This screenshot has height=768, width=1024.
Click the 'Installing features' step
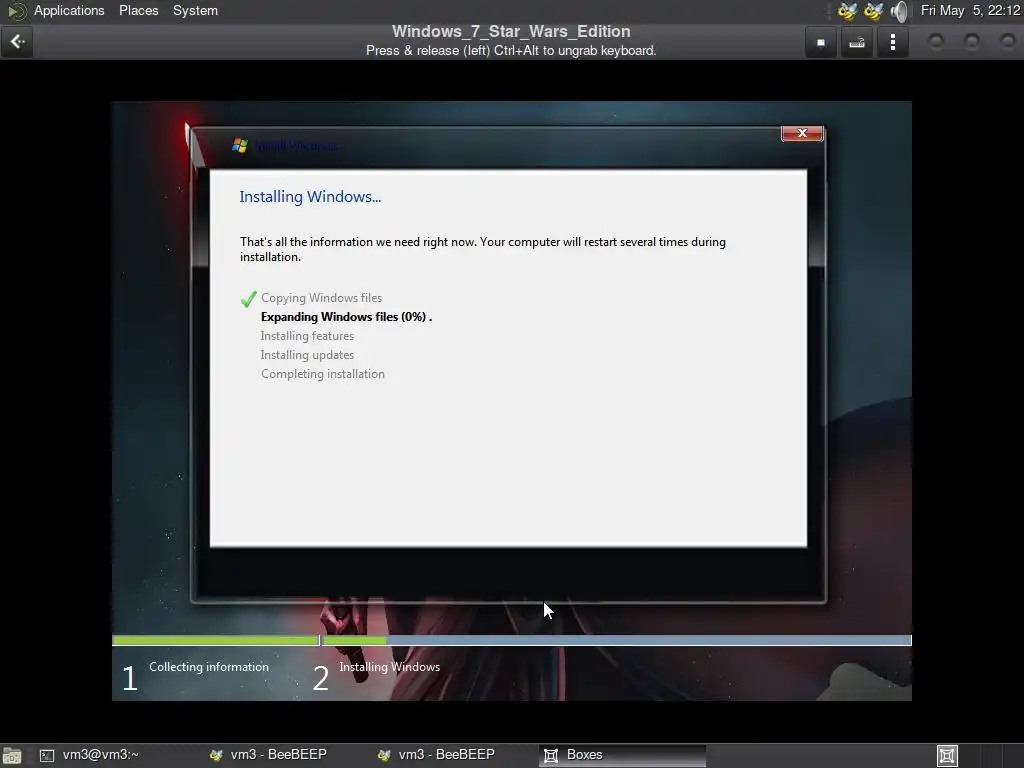point(307,336)
